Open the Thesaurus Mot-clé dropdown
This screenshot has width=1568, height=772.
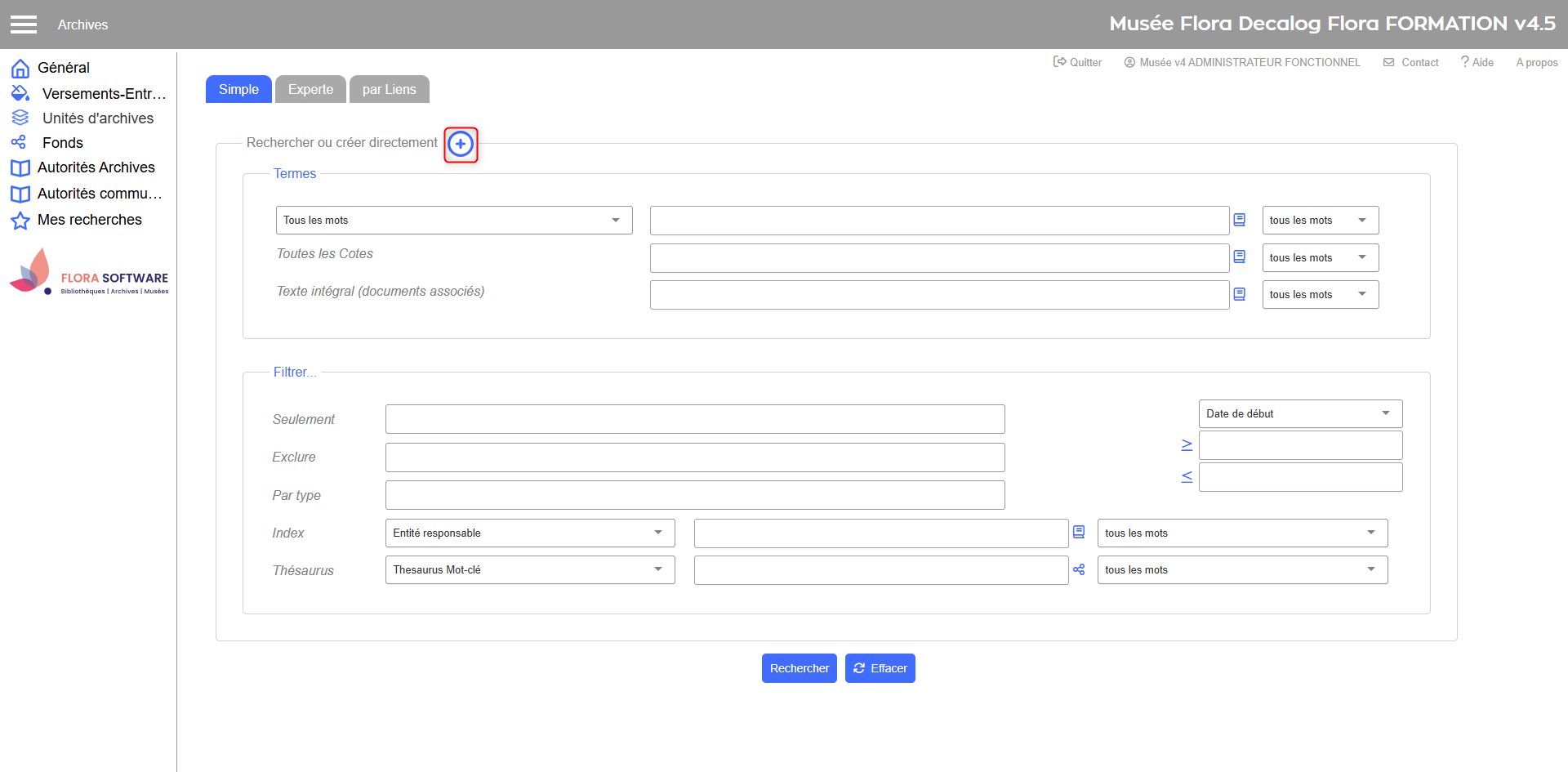pyautogui.click(x=529, y=569)
